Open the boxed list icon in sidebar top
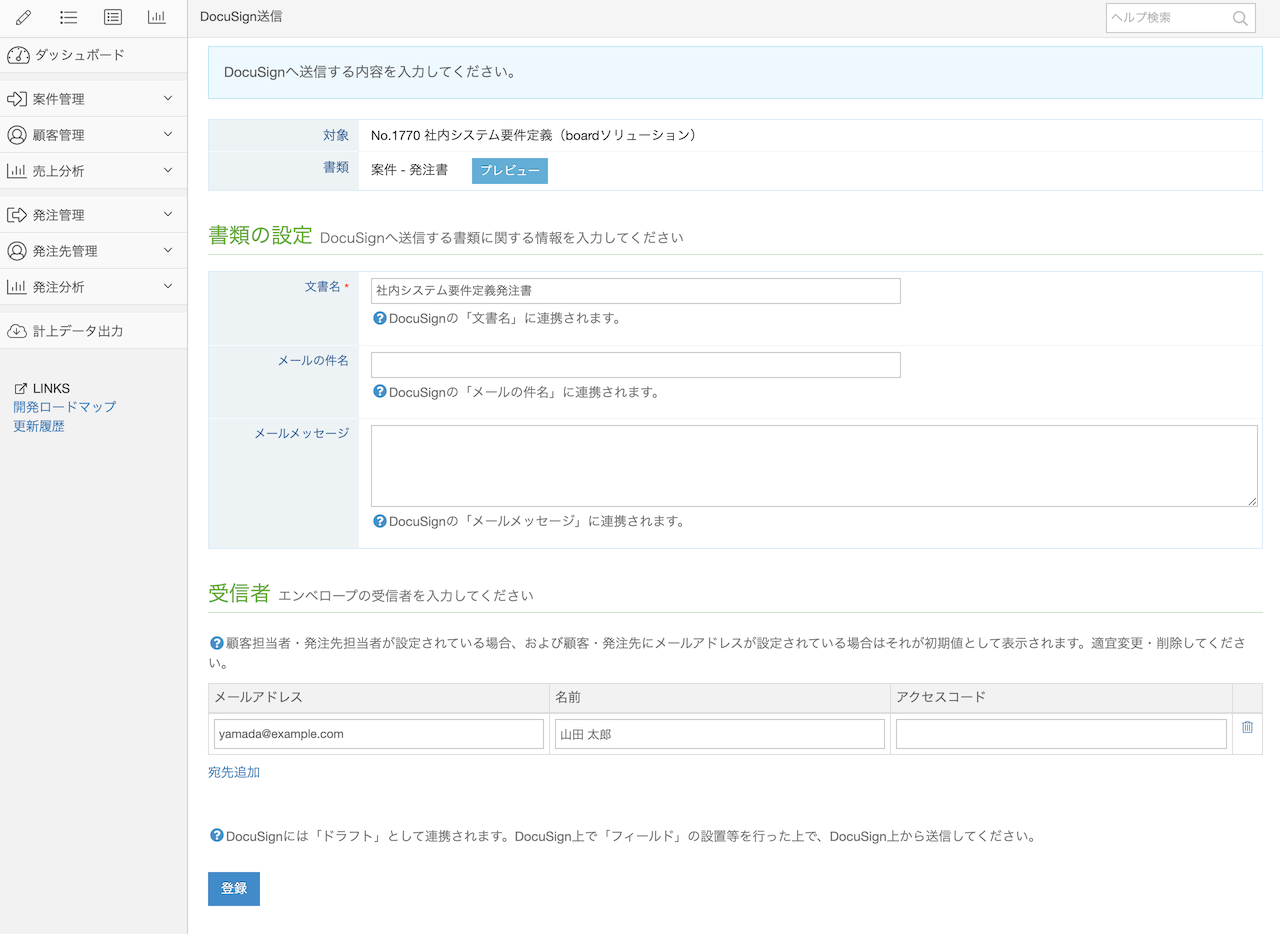Image resolution: width=1280 pixels, height=934 pixels. [x=112, y=17]
